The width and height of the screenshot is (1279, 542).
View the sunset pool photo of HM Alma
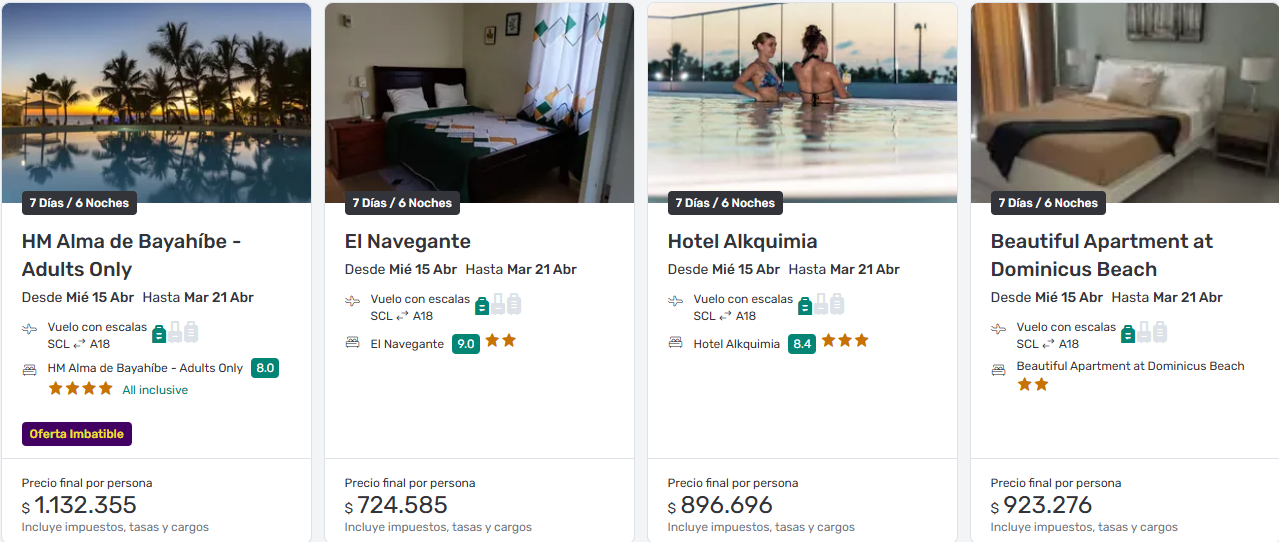(x=157, y=103)
